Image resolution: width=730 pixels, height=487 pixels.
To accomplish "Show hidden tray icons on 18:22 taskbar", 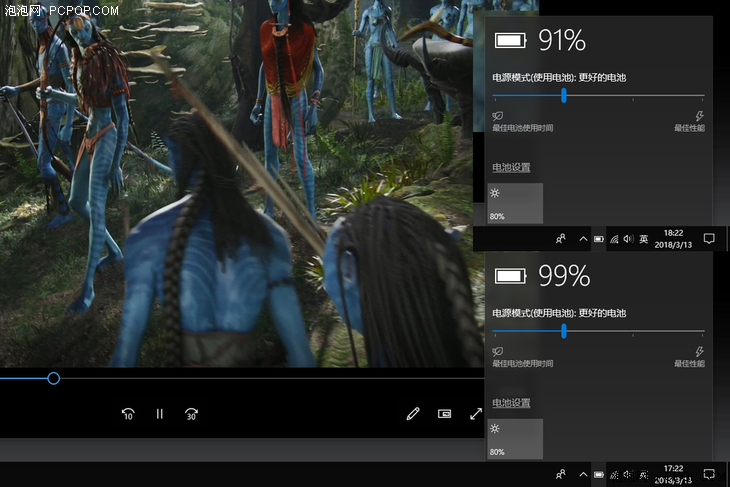I will coord(582,239).
